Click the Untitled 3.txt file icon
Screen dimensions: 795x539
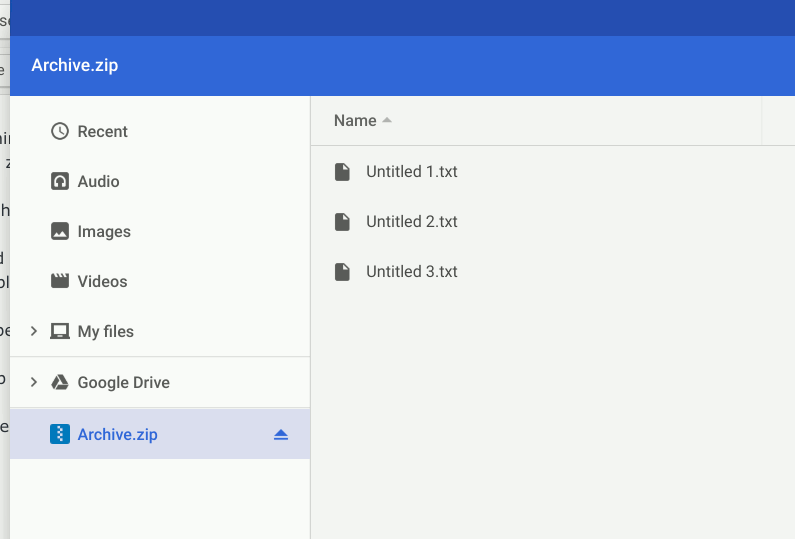pos(342,272)
